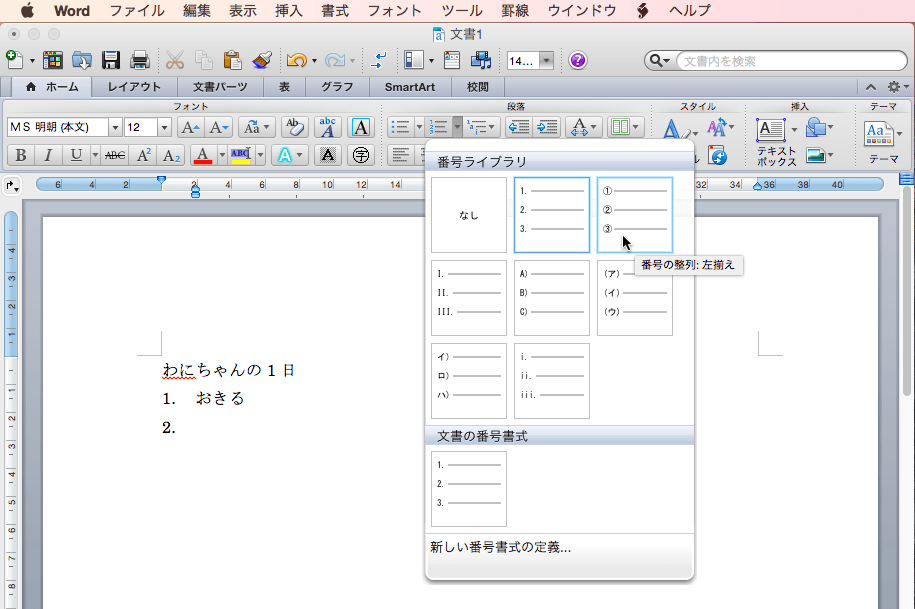Select the Roman numerals I. II. III. format
Viewport: 915px width, 609px height.
pos(469,298)
